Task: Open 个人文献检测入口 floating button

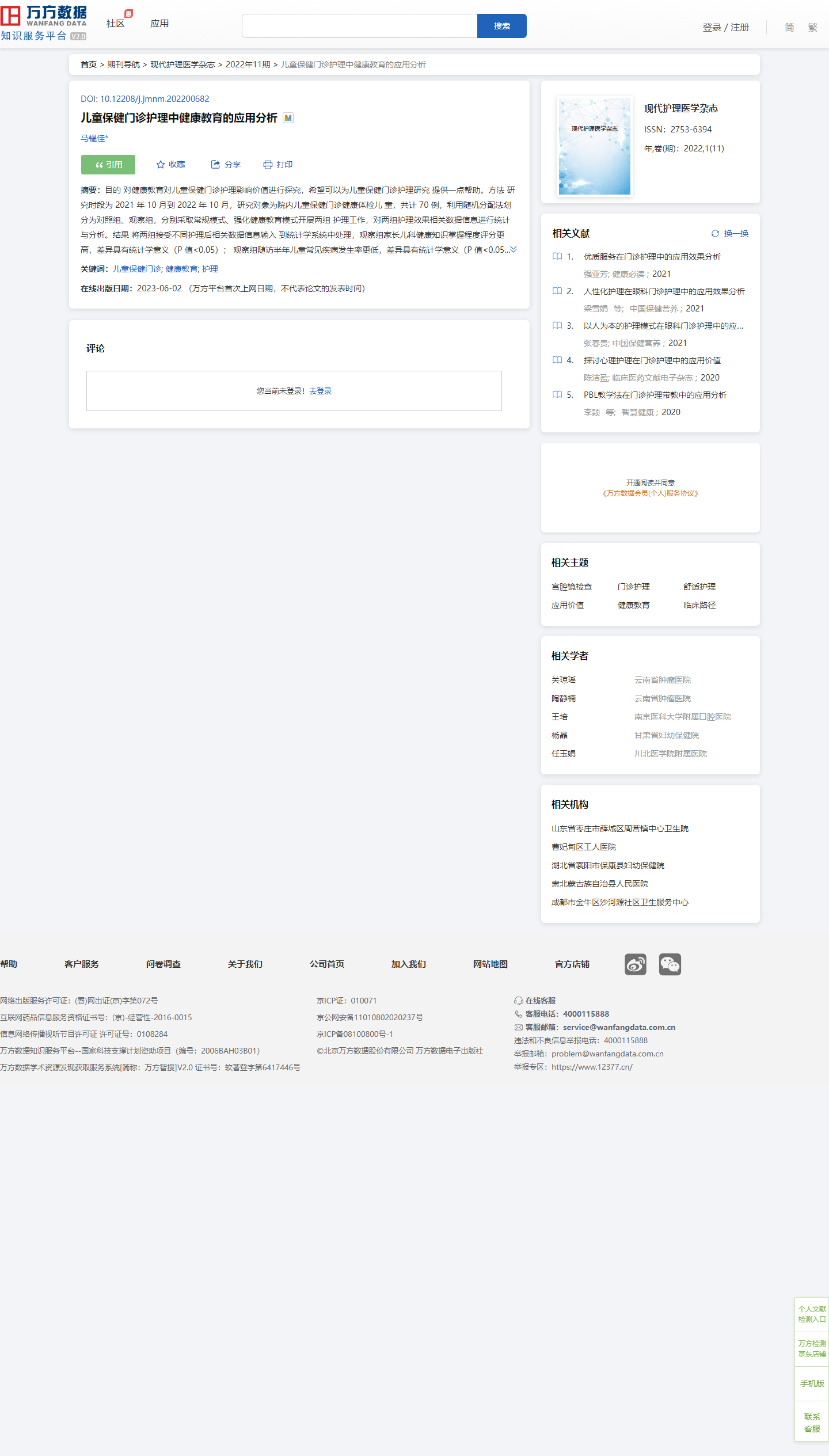Action: pyautogui.click(x=812, y=1314)
